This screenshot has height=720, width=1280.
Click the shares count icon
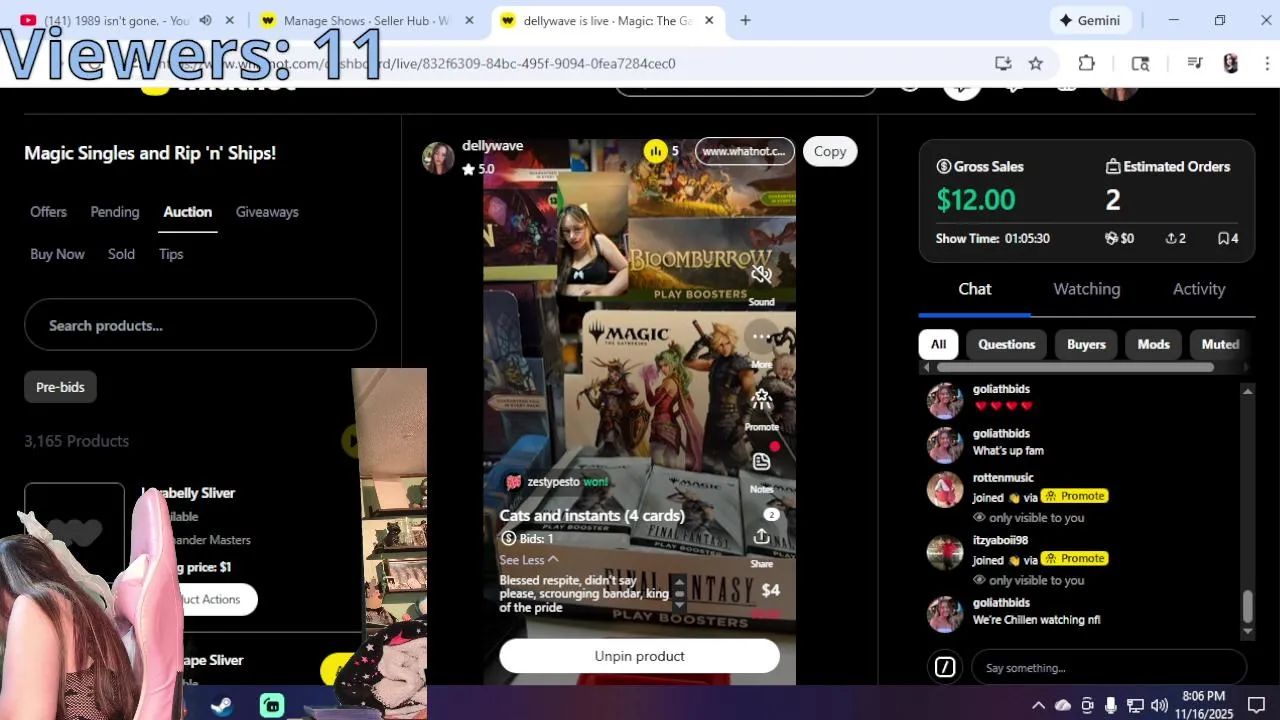pyautogui.click(x=1170, y=239)
